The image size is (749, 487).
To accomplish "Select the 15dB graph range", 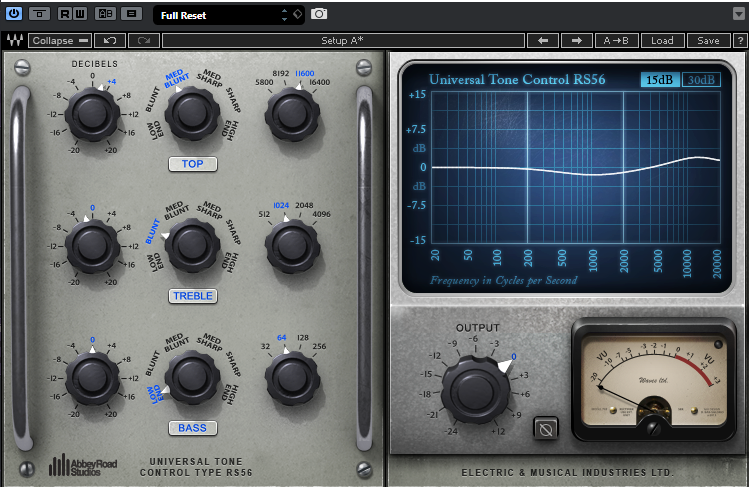I will [x=659, y=80].
